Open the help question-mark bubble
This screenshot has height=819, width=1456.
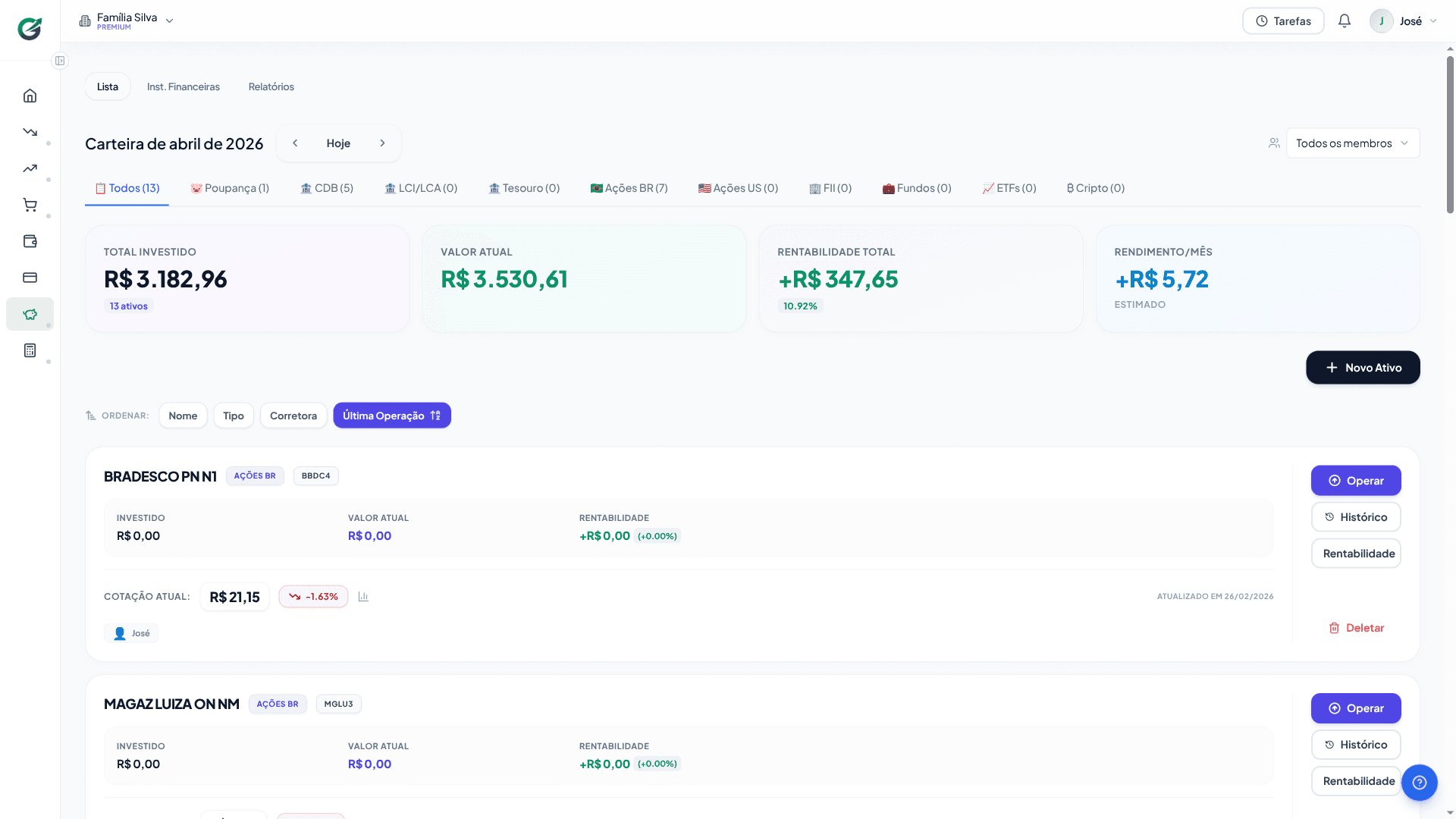tap(1420, 783)
